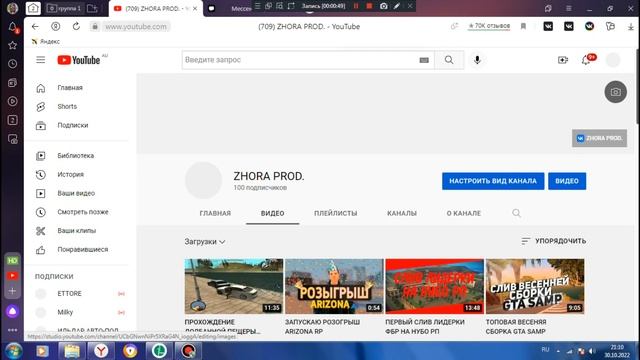Image resolution: width=640 pixels, height=360 pixels.
Task: Take a snapshot with recorder camera icon
Action: [x=384, y=6]
